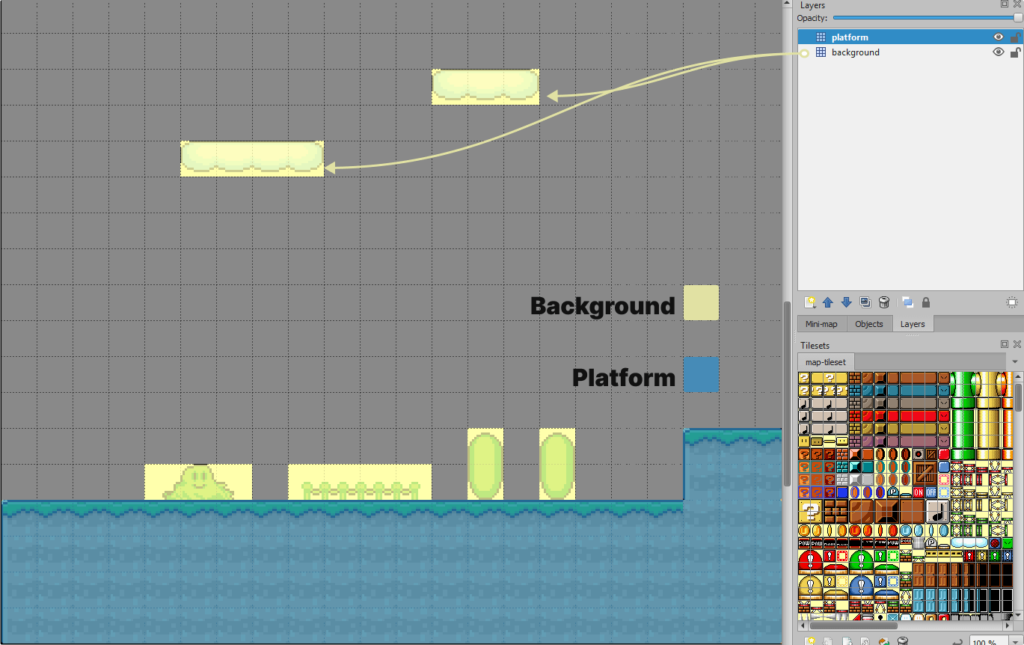Viewport: 1024px width, 645px height.
Task: Open the tileset selector dropdown arrow
Action: click(1017, 361)
